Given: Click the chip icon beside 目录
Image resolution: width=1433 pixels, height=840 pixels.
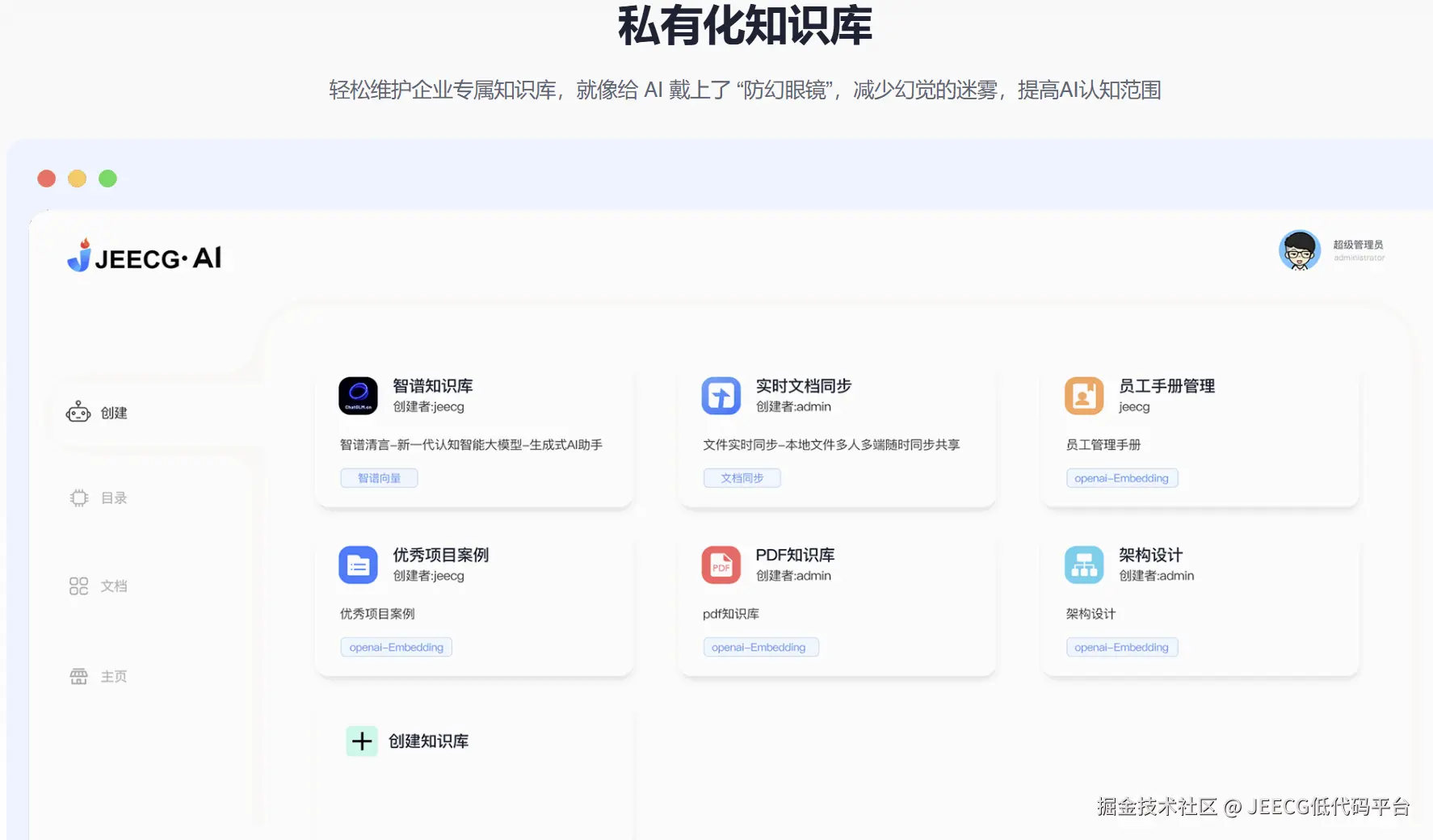Looking at the screenshot, I should tap(78, 498).
